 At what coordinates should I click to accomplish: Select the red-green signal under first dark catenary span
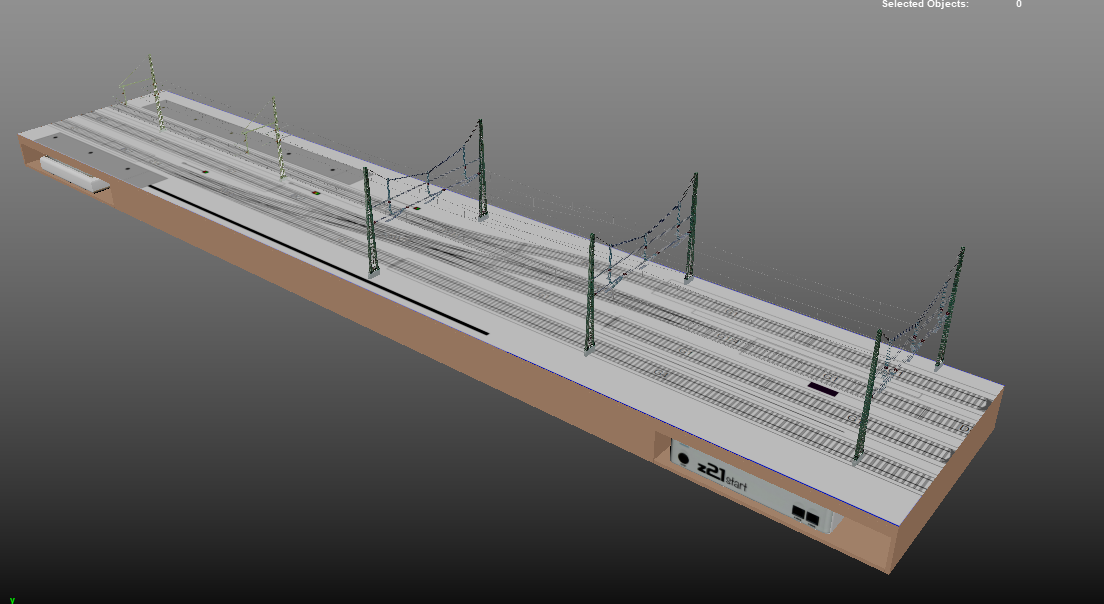click(417, 208)
